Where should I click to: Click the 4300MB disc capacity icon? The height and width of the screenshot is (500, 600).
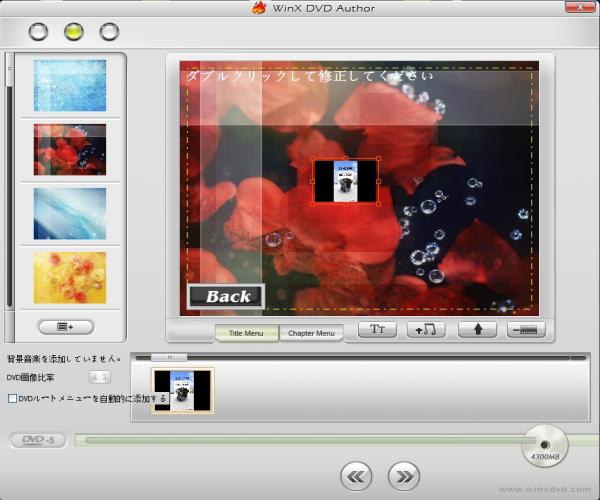click(x=545, y=446)
